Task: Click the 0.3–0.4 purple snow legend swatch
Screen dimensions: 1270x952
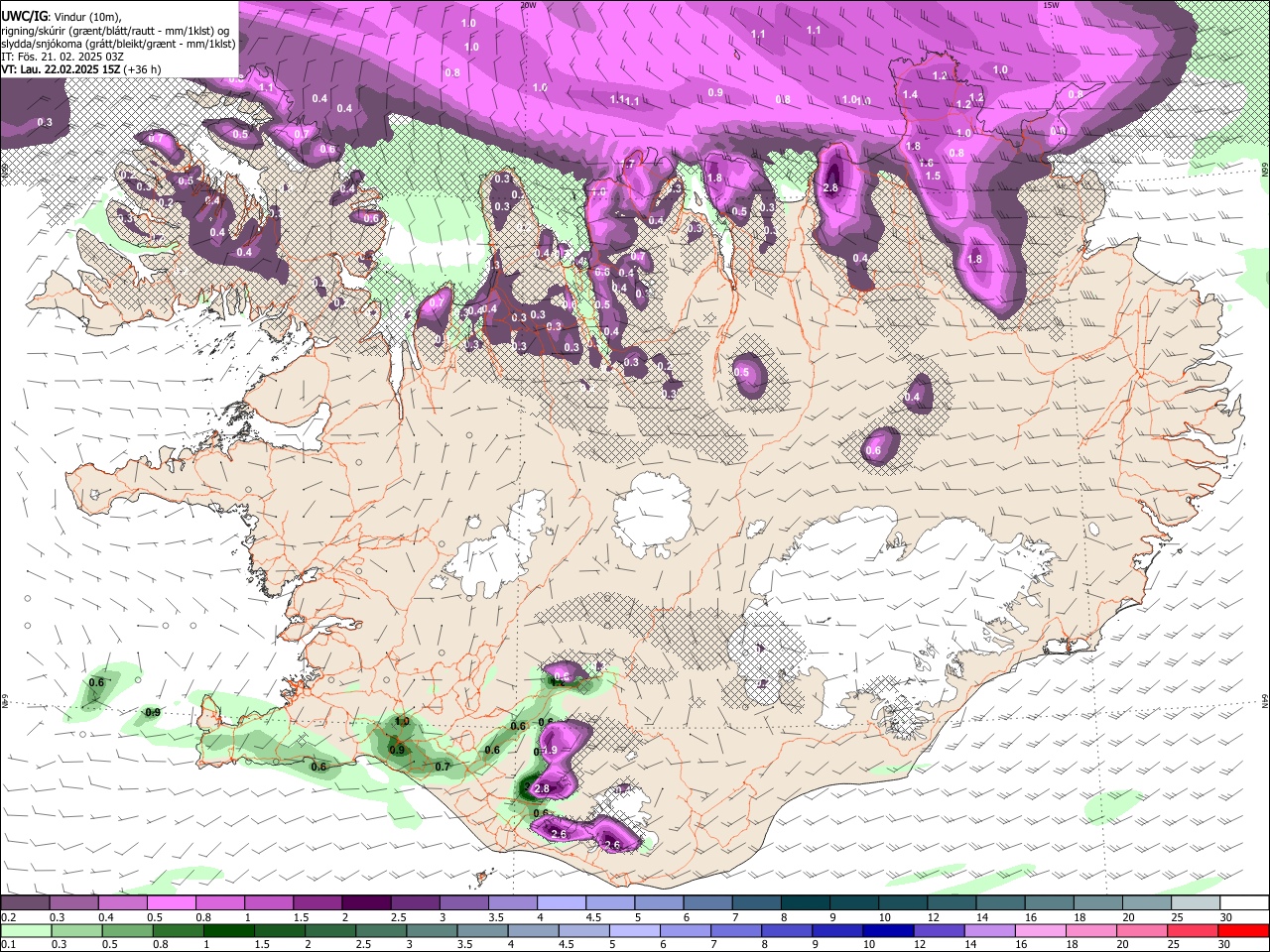Action: [x=73, y=903]
